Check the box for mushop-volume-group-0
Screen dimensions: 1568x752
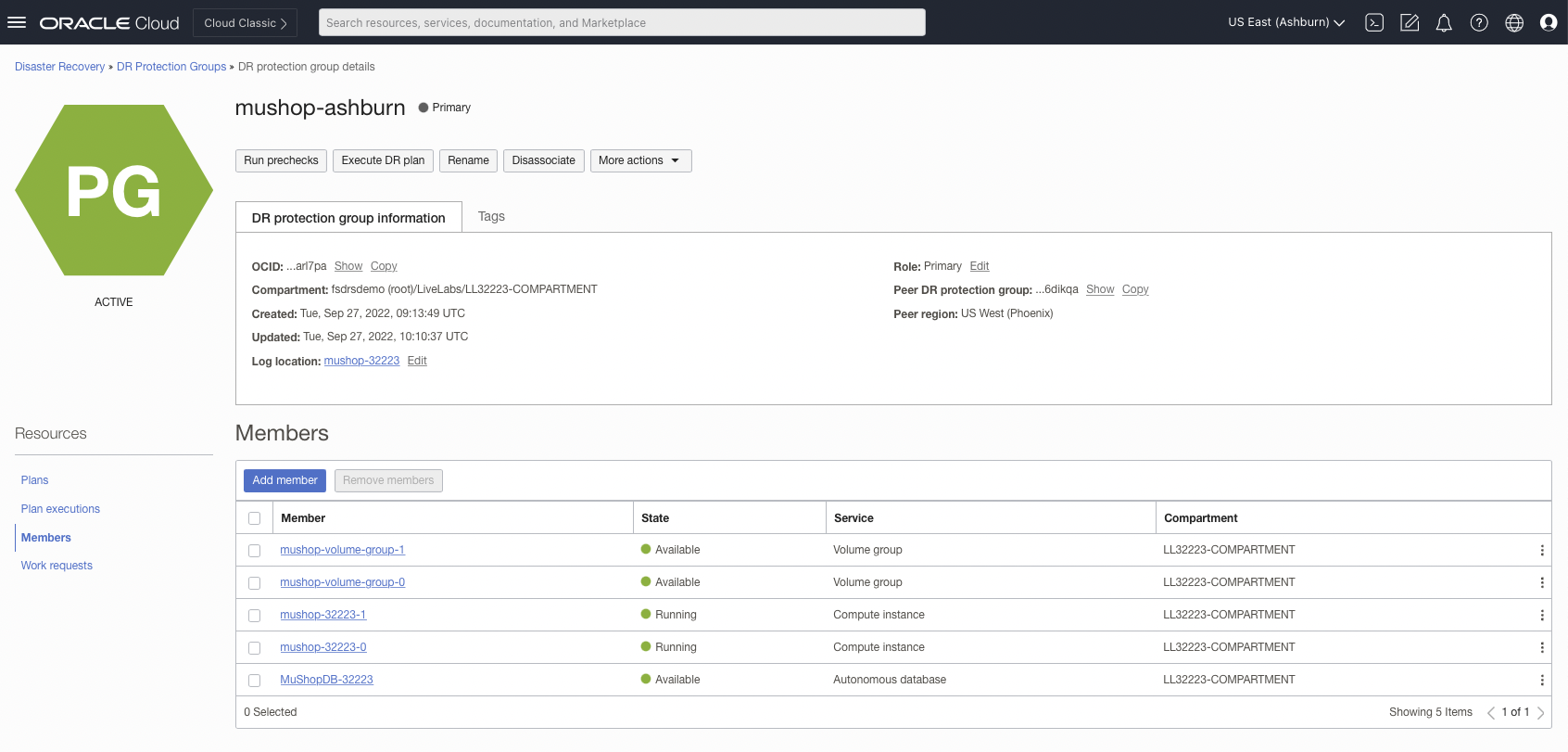[x=255, y=583]
